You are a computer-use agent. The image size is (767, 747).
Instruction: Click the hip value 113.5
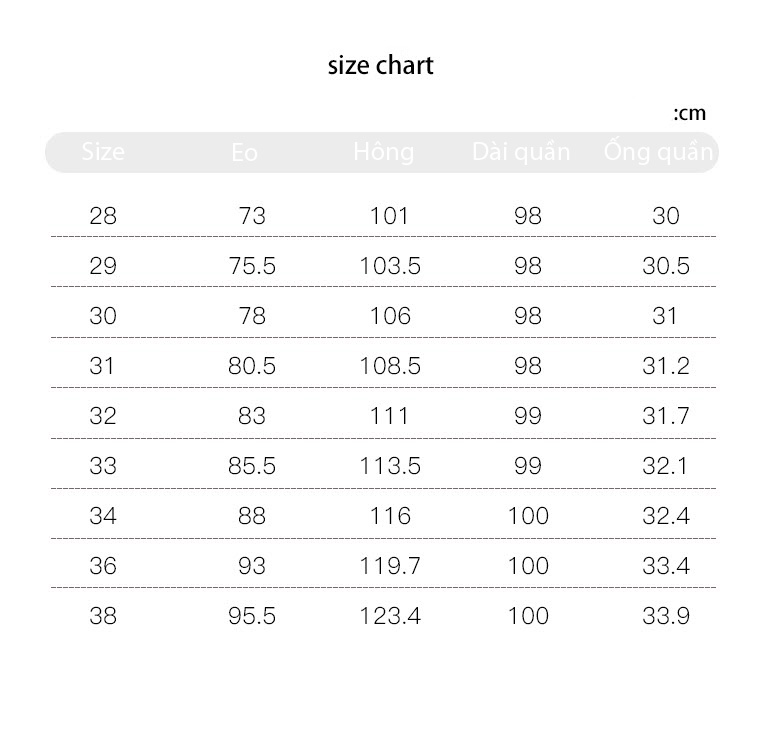point(390,466)
